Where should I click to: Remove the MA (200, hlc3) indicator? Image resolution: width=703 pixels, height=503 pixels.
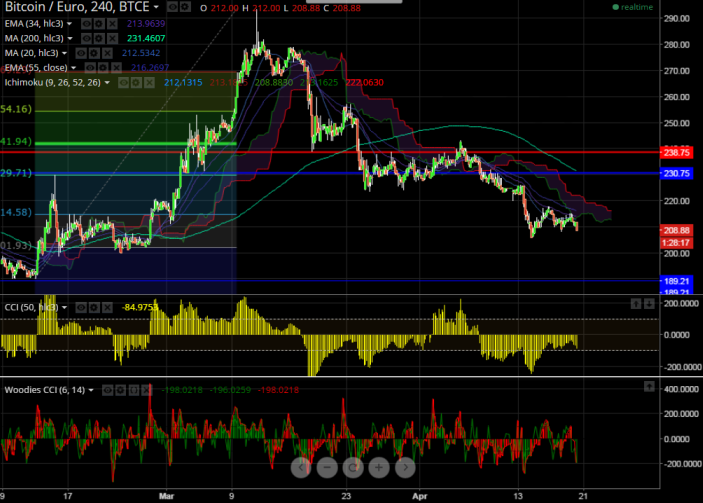(x=112, y=38)
